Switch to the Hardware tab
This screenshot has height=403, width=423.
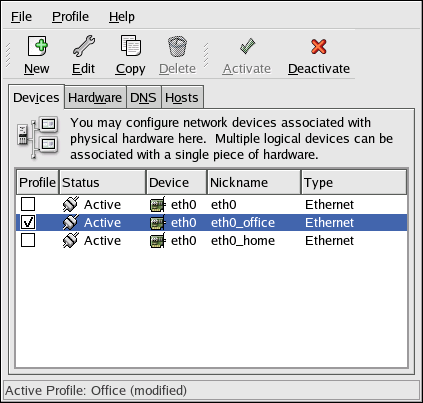[95, 98]
